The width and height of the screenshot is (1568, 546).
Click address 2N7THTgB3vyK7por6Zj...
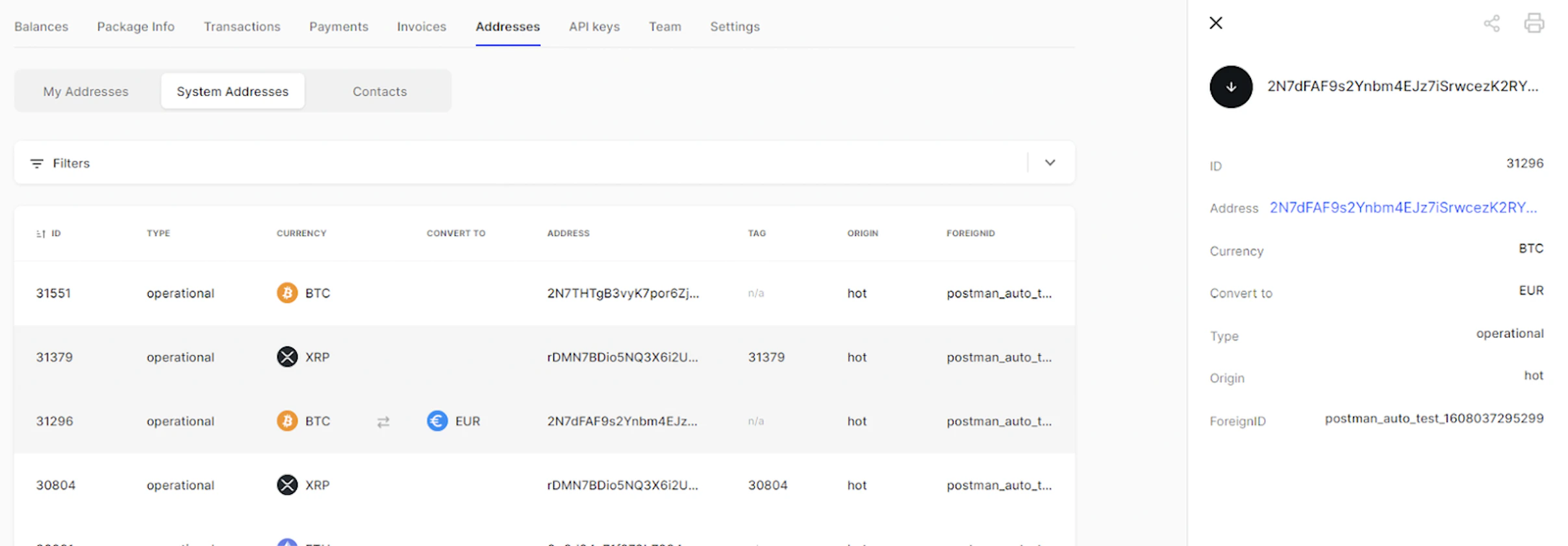pyautogui.click(x=623, y=293)
